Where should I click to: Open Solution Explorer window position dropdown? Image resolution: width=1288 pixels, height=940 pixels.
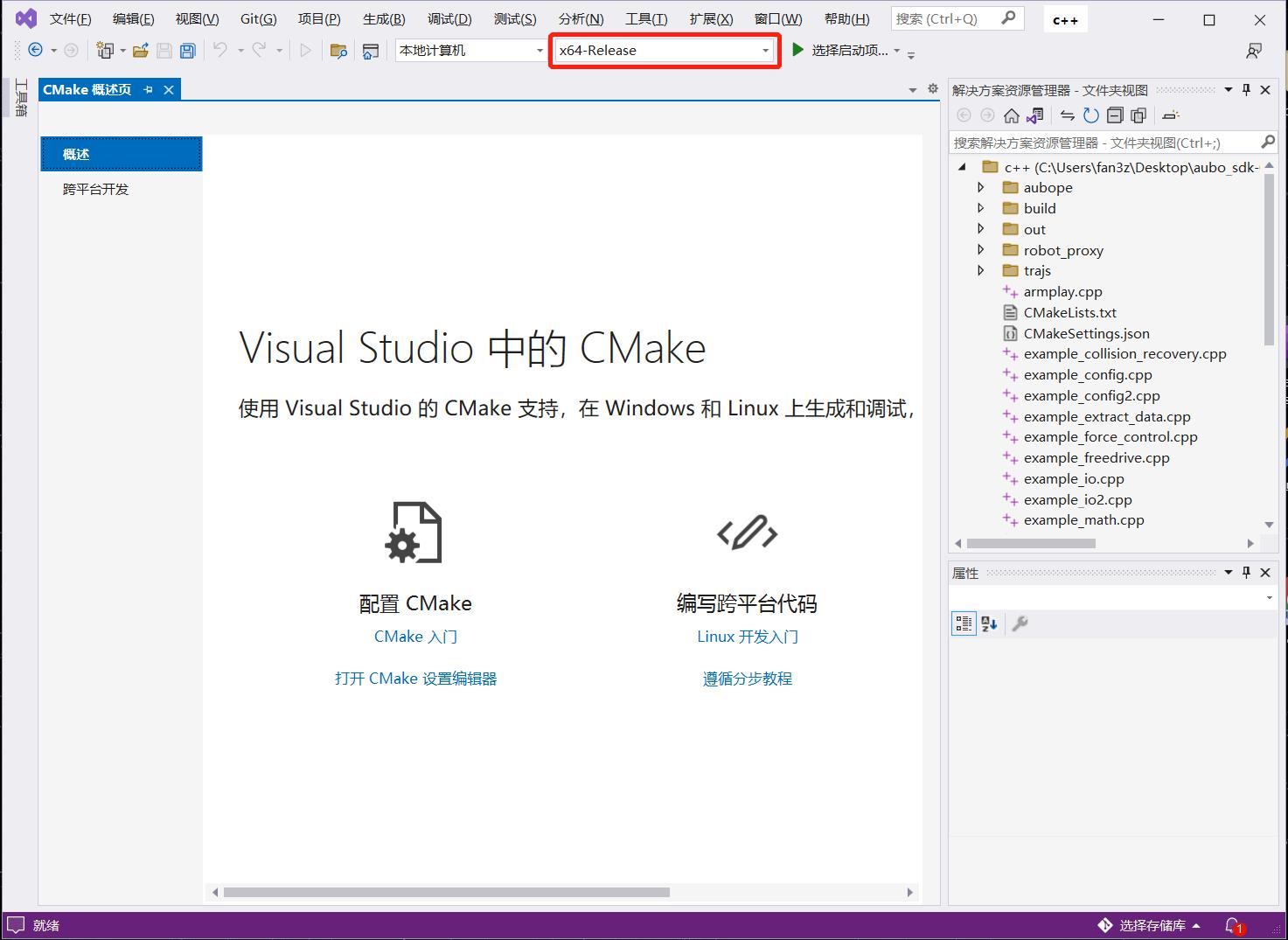1228,89
